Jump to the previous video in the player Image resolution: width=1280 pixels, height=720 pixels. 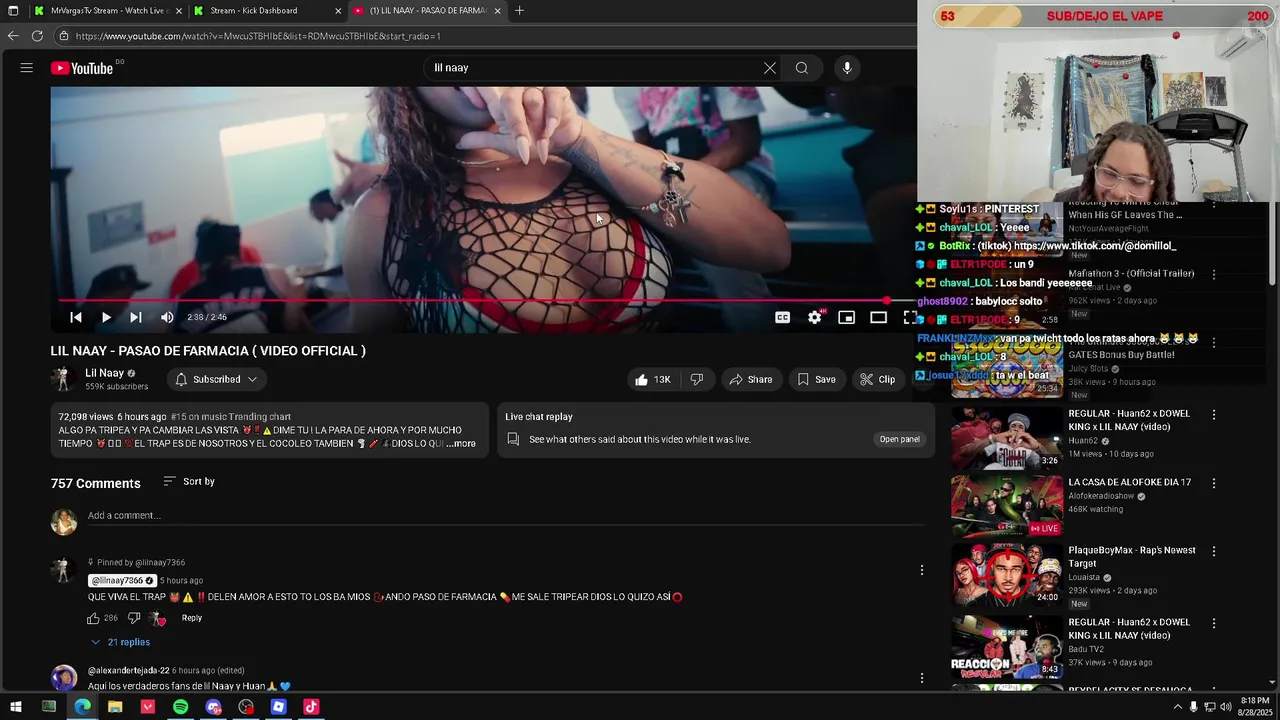click(x=76, y=317)
